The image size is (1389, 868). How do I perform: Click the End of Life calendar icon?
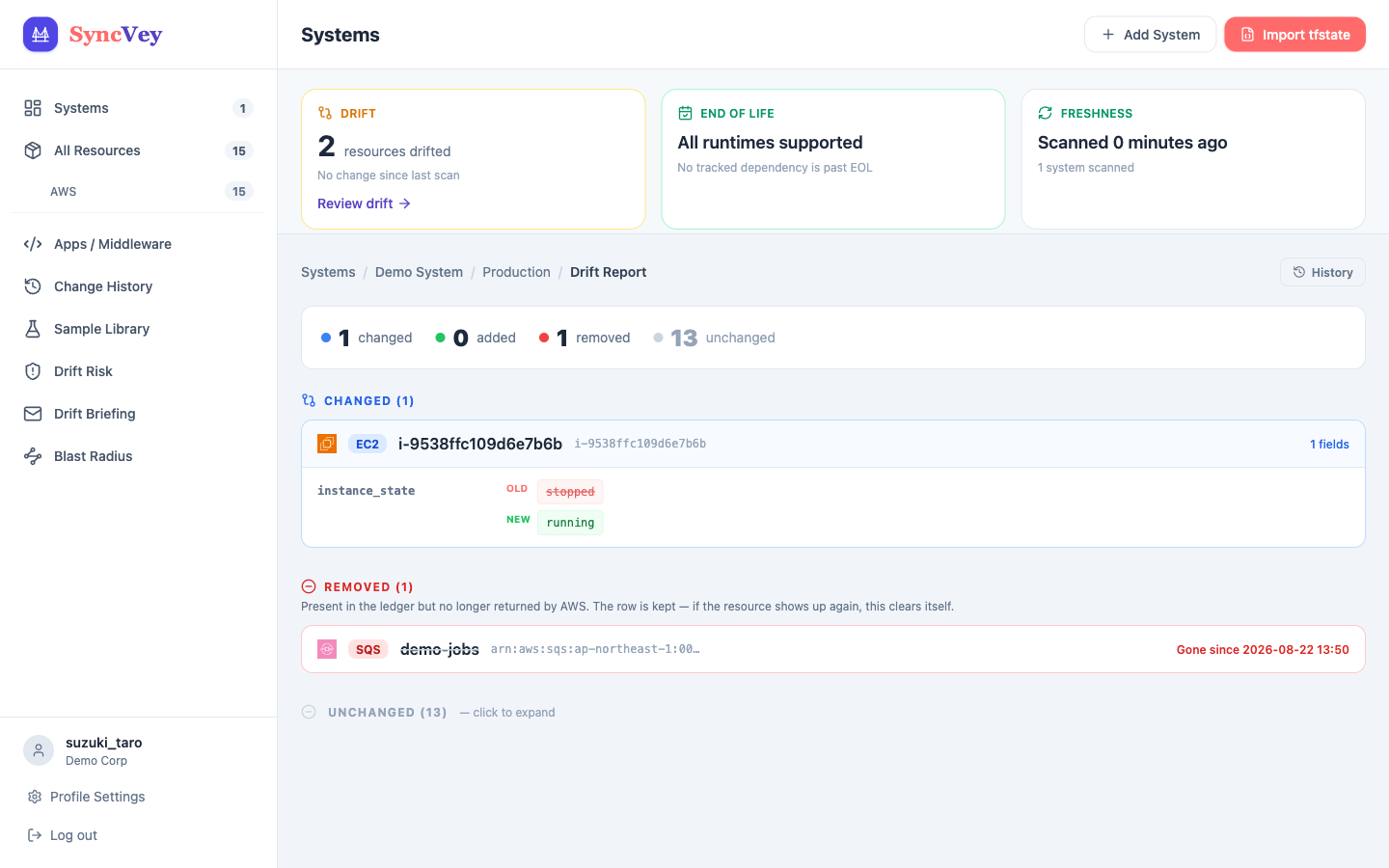pos(685,113)
